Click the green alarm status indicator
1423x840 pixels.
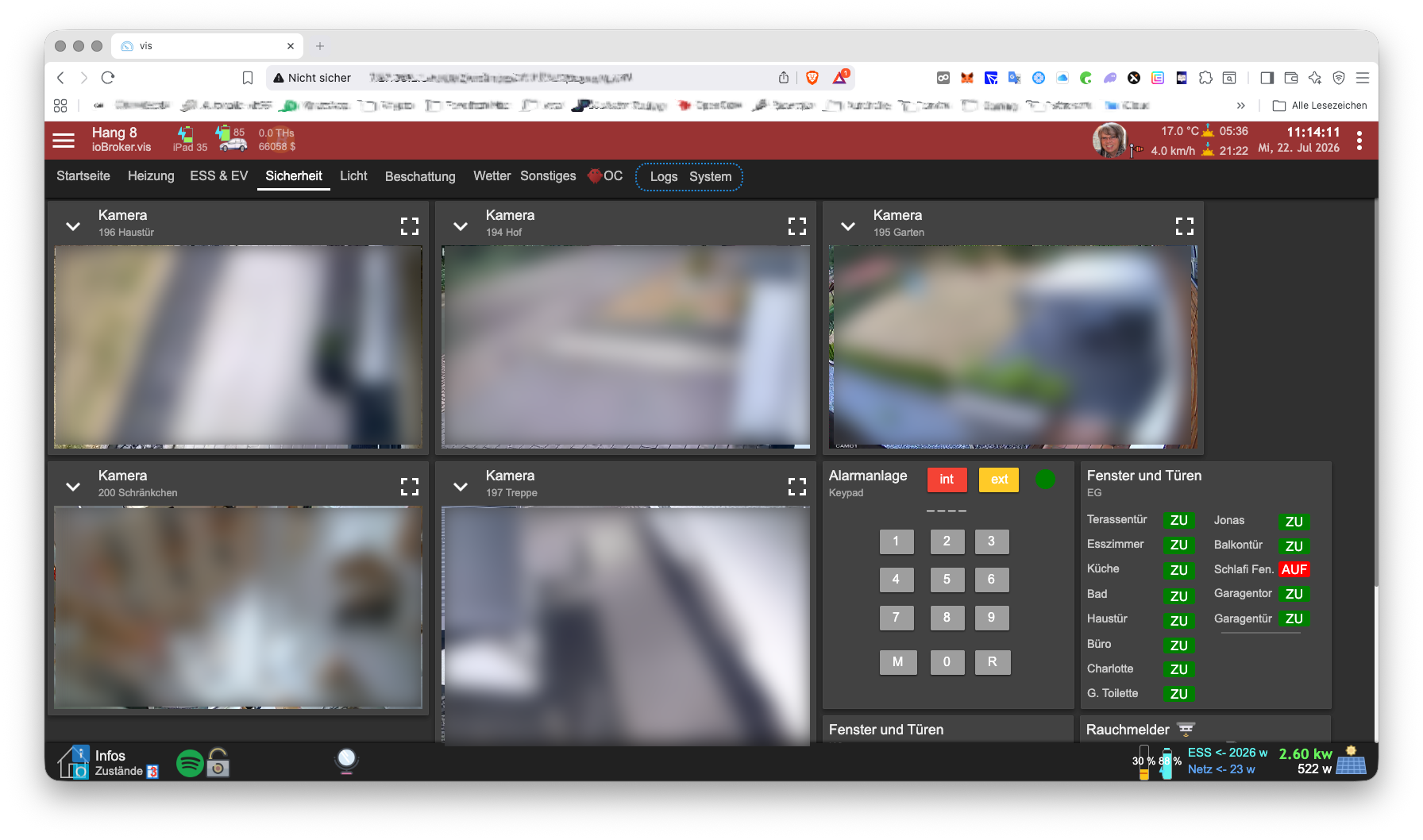1046,479
